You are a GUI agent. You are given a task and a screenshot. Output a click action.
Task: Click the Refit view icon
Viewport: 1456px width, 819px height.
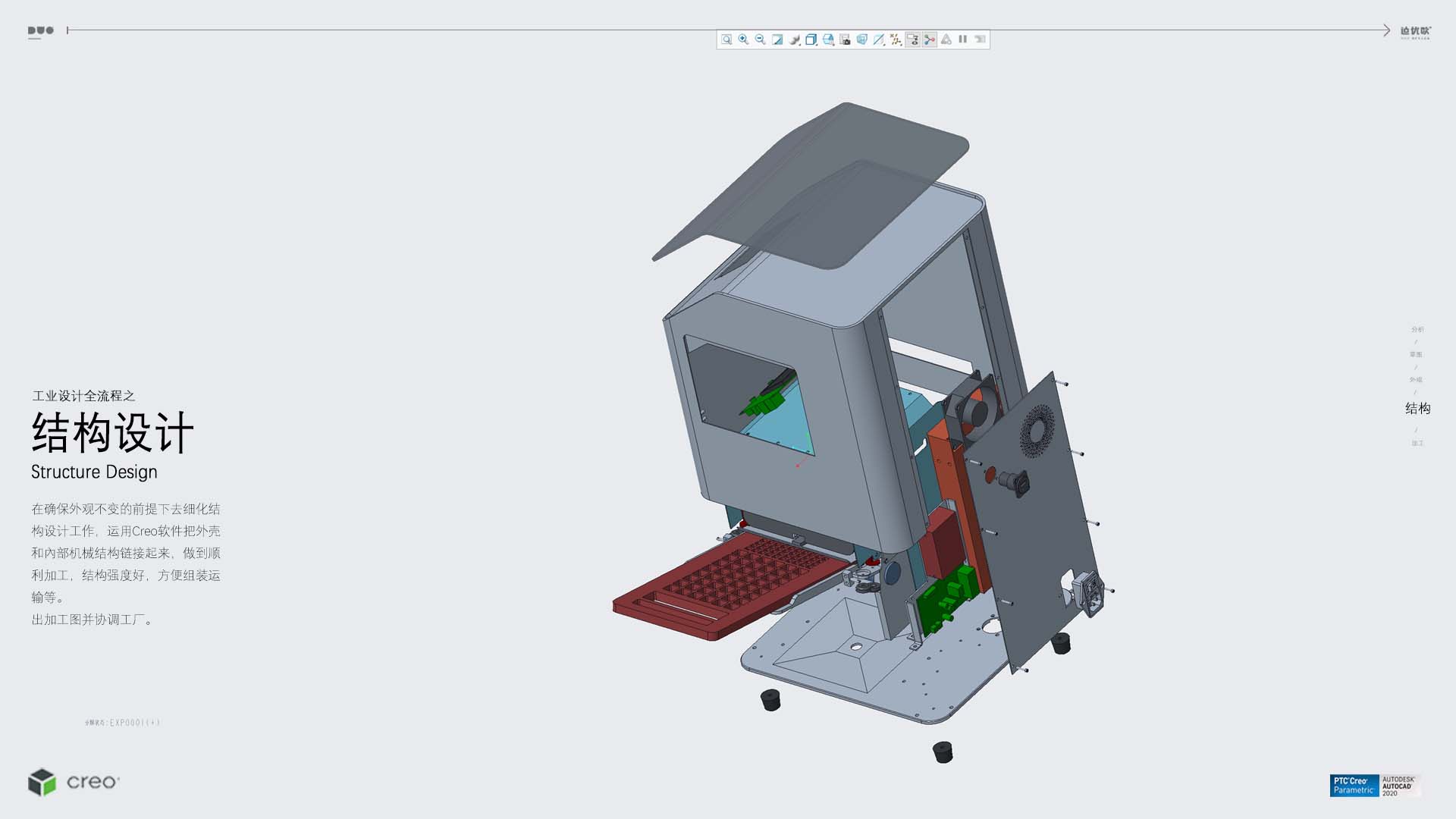coord(726,39)
